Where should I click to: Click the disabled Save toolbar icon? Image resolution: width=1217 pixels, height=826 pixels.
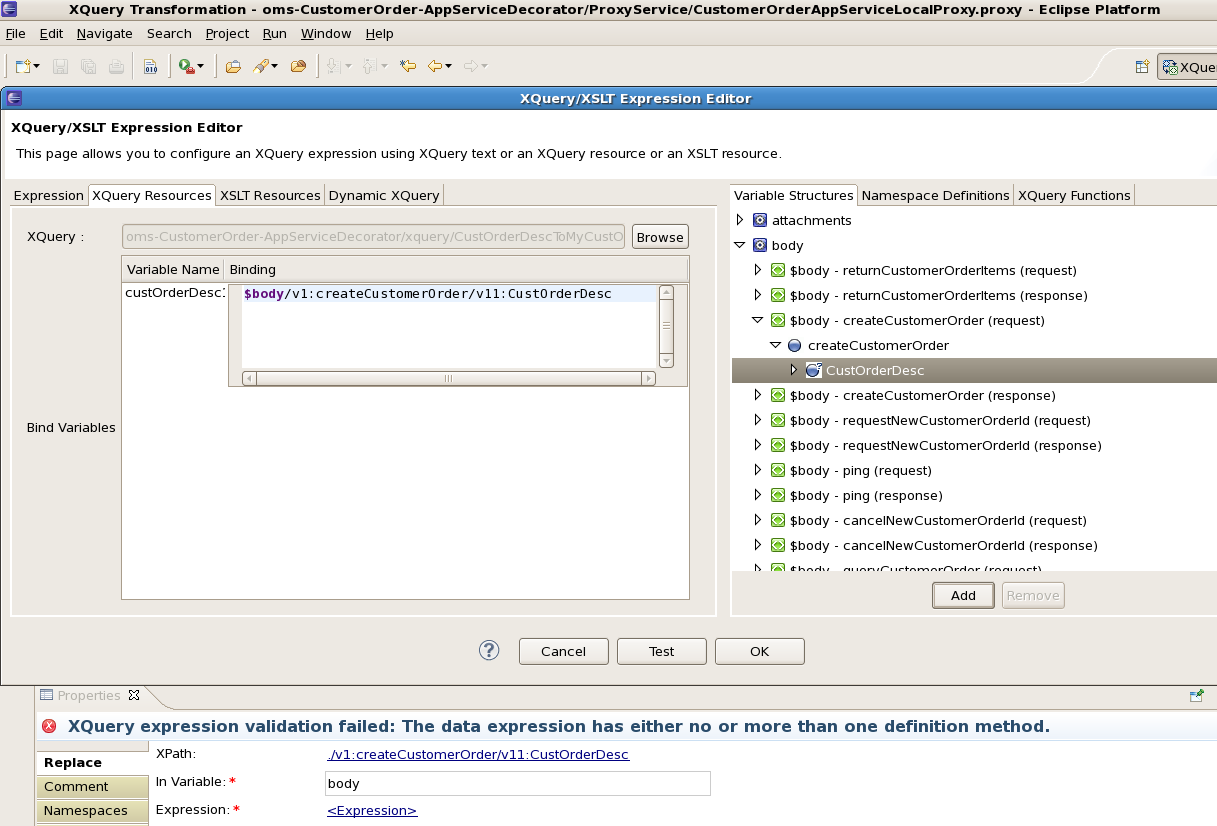tap(60, 66)
